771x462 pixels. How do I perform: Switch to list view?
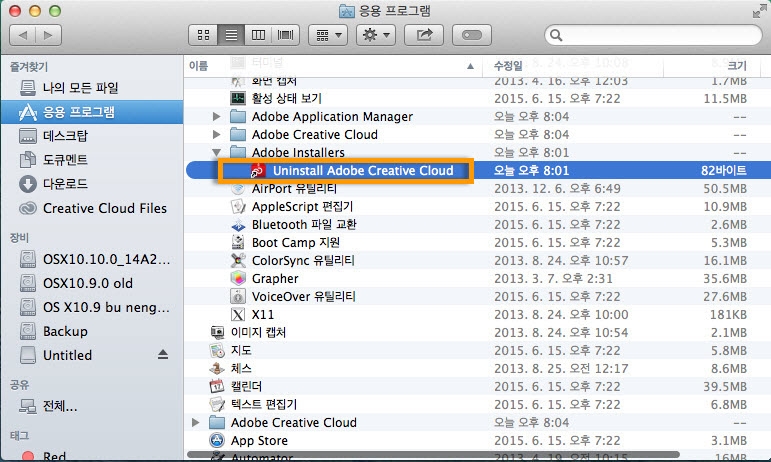pos(231,35)
